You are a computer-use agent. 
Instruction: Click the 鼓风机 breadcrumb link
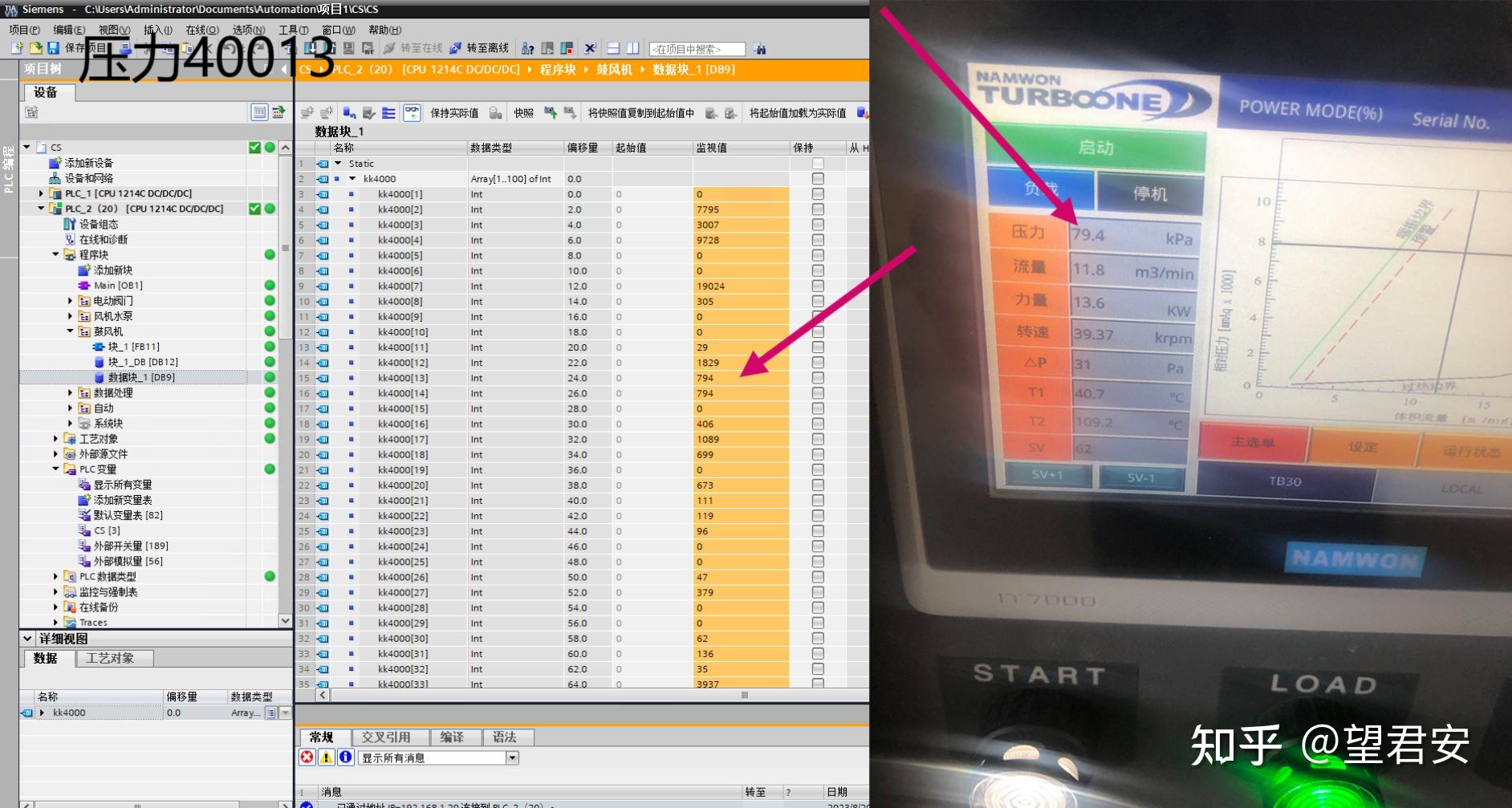614,70
